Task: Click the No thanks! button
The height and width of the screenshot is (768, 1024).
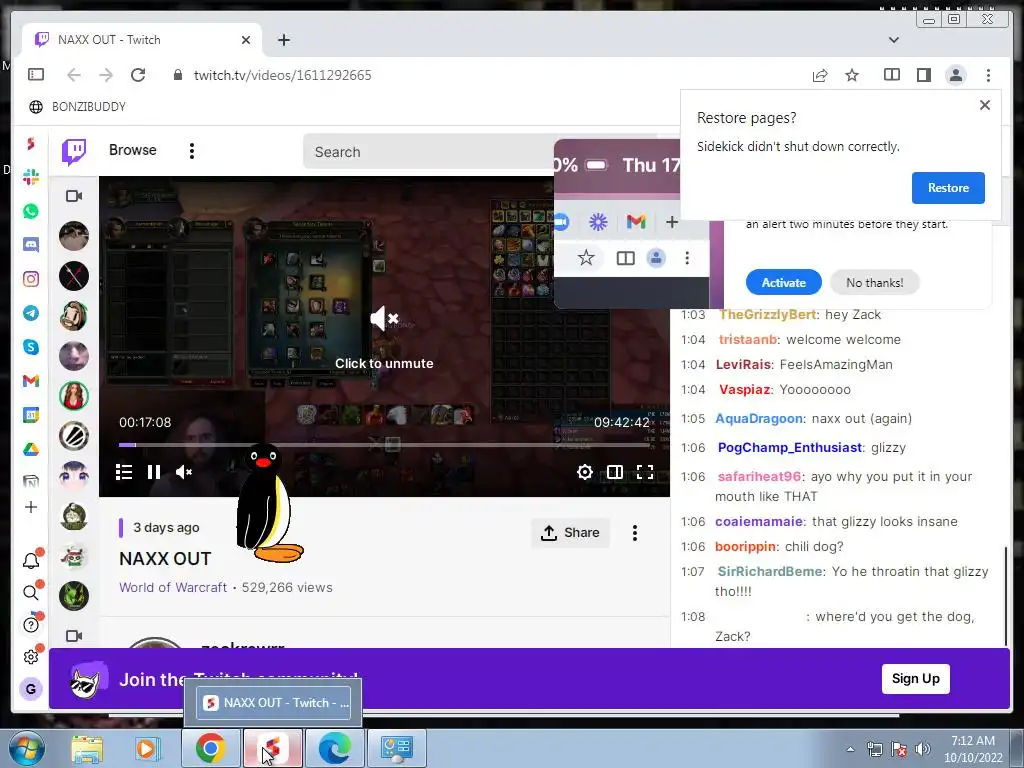Action: [874, 282]
